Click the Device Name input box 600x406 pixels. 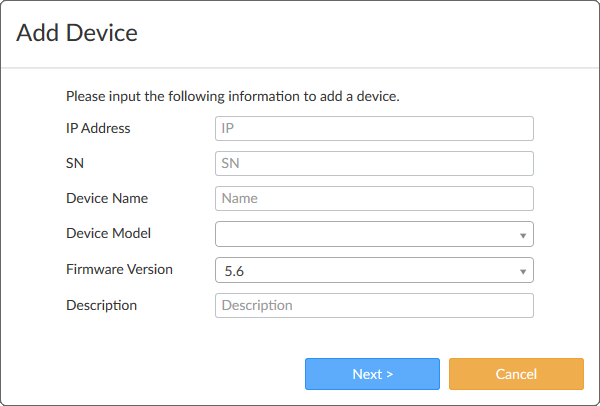374,198
